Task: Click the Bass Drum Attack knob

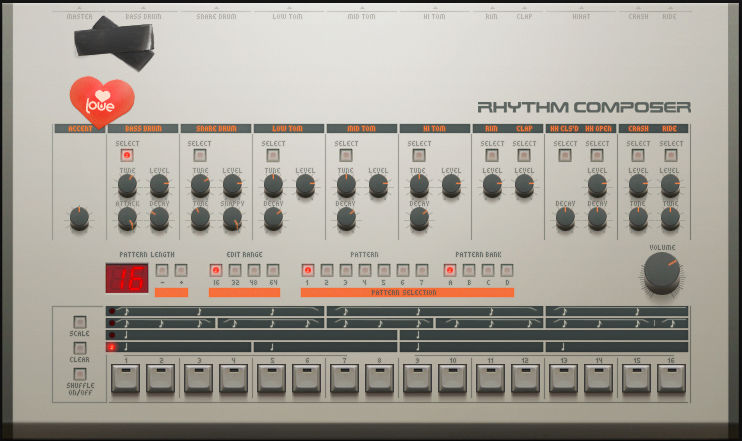Action: [127, 219]
